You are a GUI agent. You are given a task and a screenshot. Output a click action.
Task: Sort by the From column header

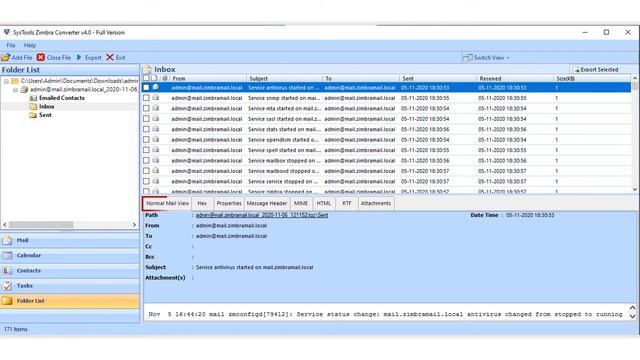pyautogui.click(x=207, y=78)
